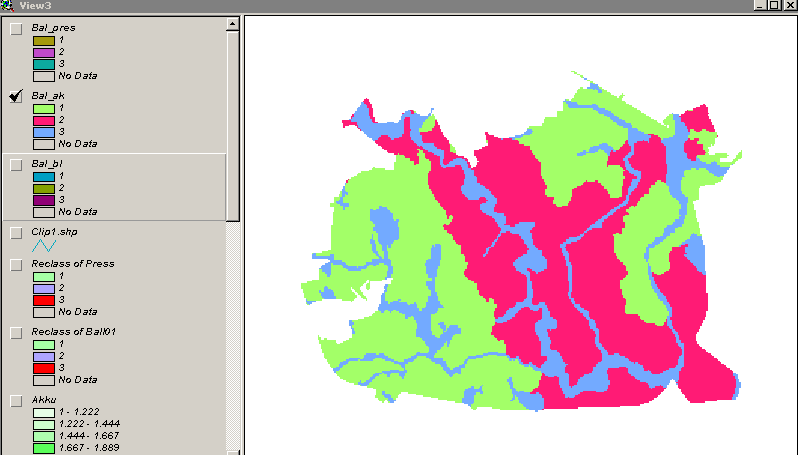Click the Bal_bl class 2 olive-green swatch

(44, 188)
